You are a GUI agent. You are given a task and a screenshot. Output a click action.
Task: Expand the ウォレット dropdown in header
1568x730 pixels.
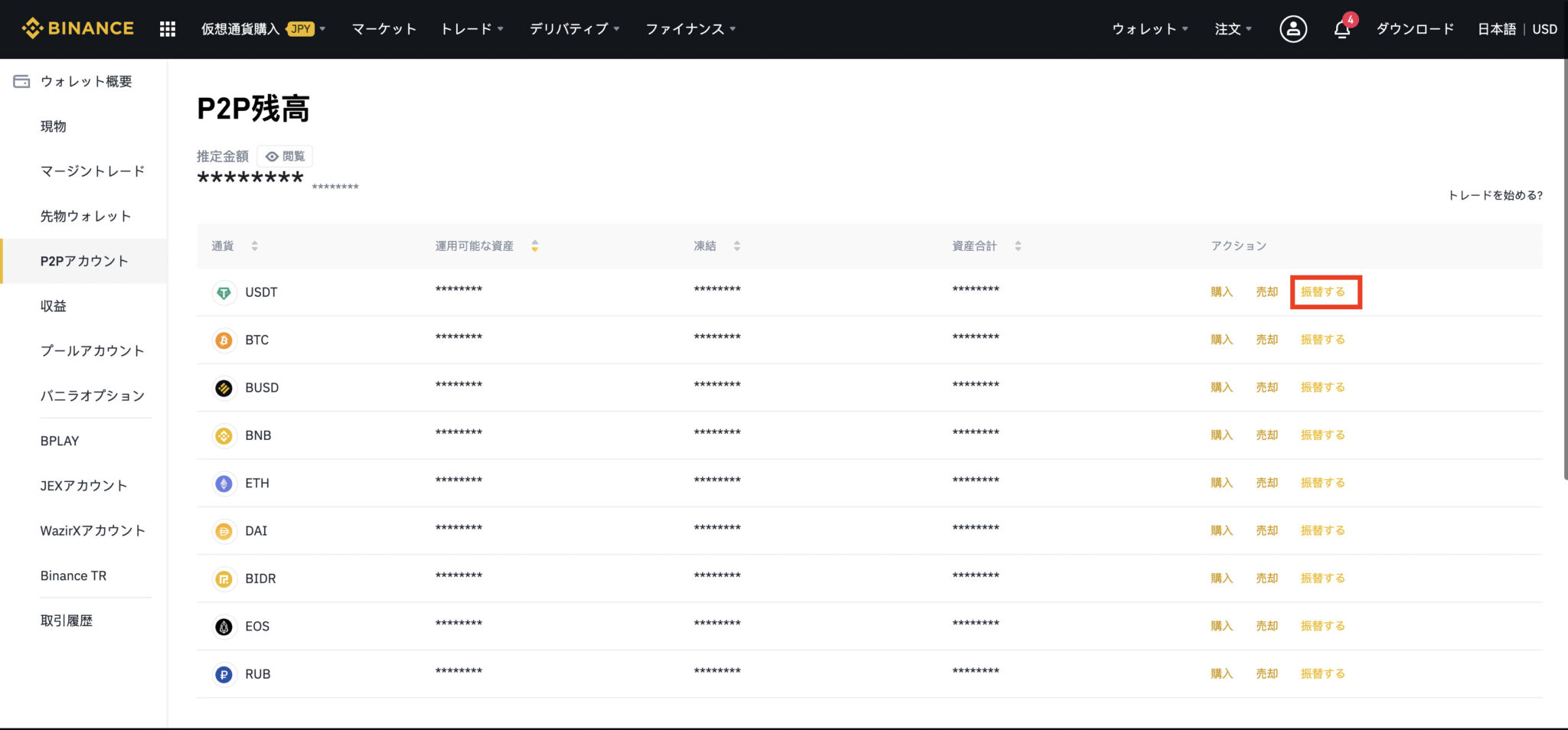pyautogui.click(x=1149, y=29)
